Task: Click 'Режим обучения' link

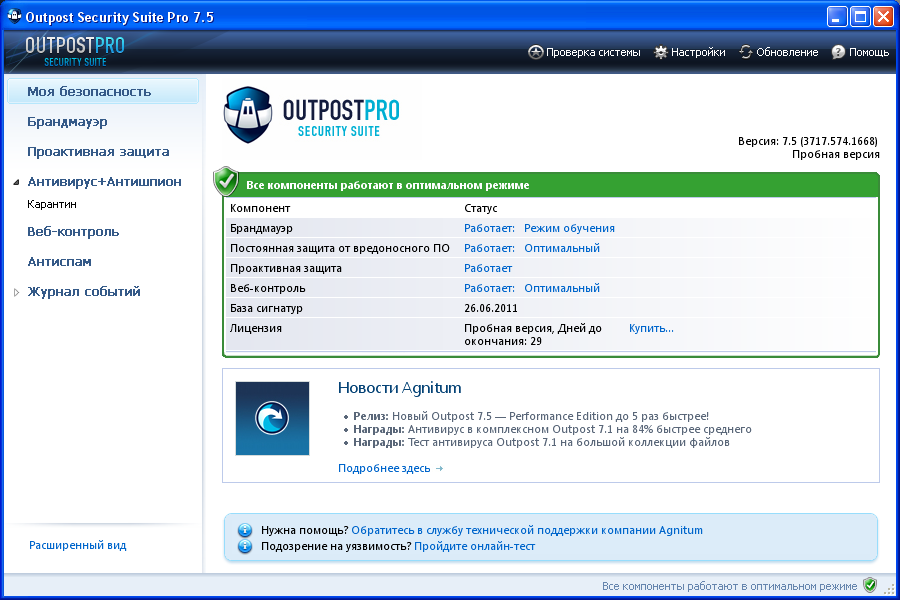Action: coord(569,228)
